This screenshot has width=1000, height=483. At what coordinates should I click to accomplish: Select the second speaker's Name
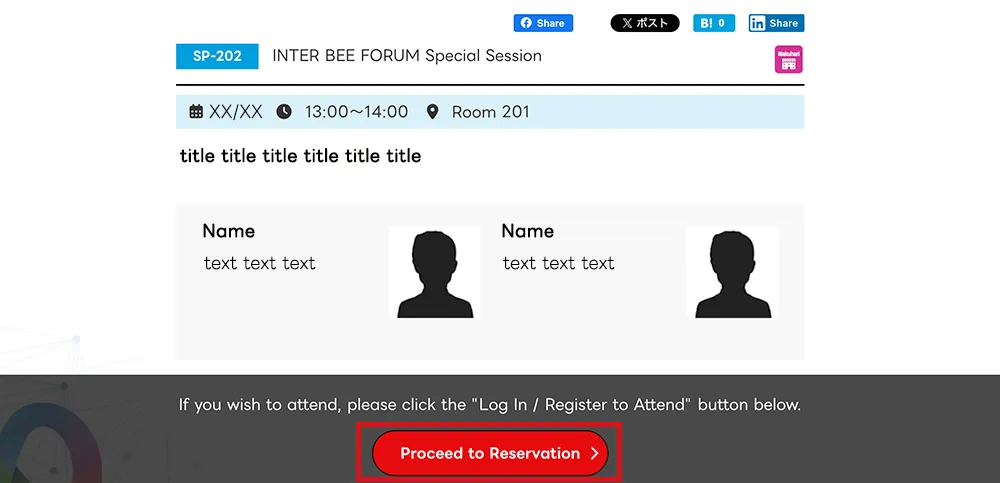[x=527, y=231]
